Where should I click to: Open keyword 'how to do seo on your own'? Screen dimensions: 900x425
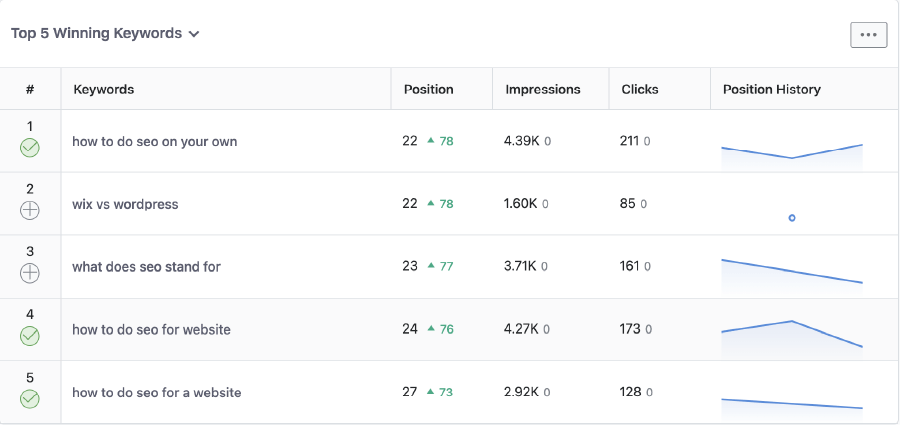(x=154, y=141)
